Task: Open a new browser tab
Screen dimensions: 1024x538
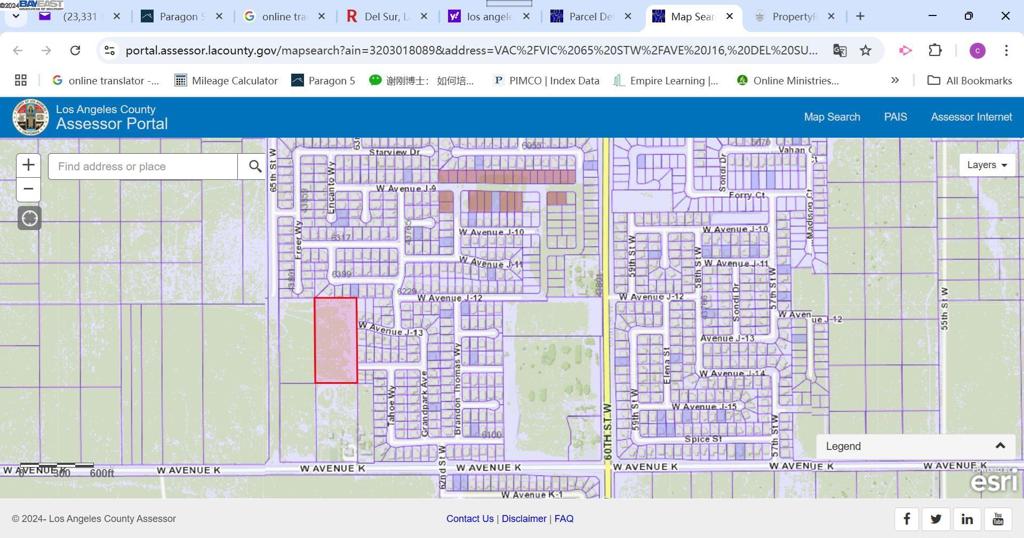Action: 860,16
